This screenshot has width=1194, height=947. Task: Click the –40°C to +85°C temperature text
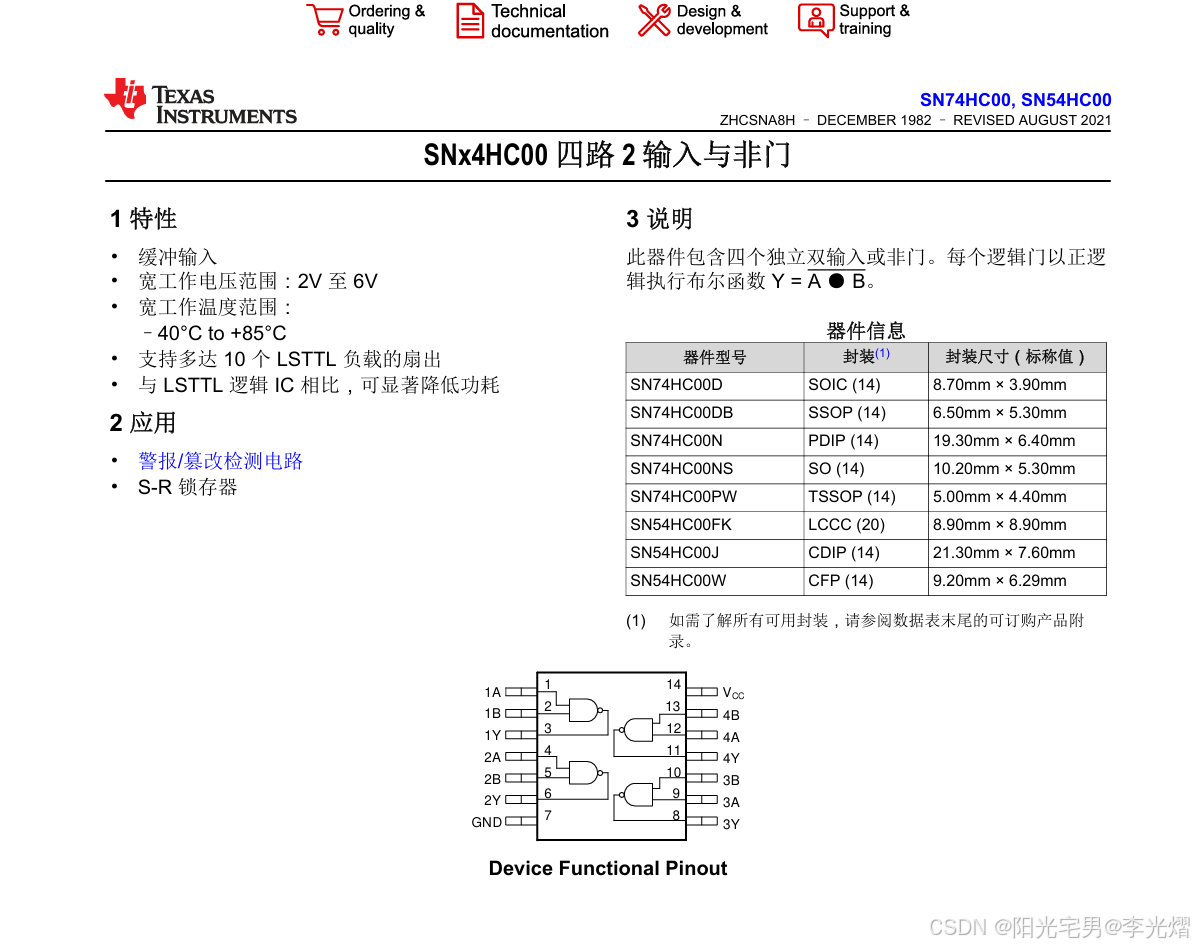point(214,333)
